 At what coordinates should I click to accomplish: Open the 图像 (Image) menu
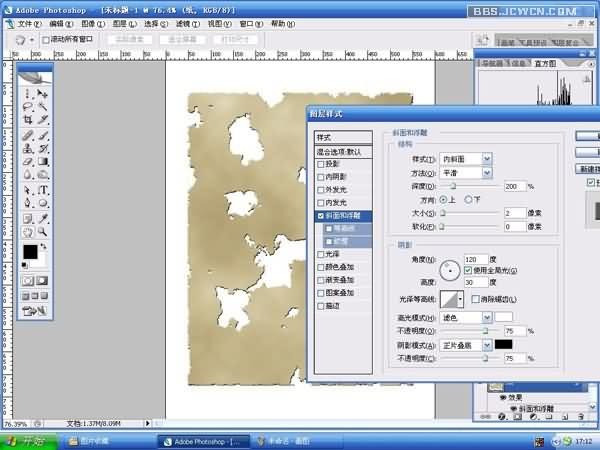pos(93,24)
